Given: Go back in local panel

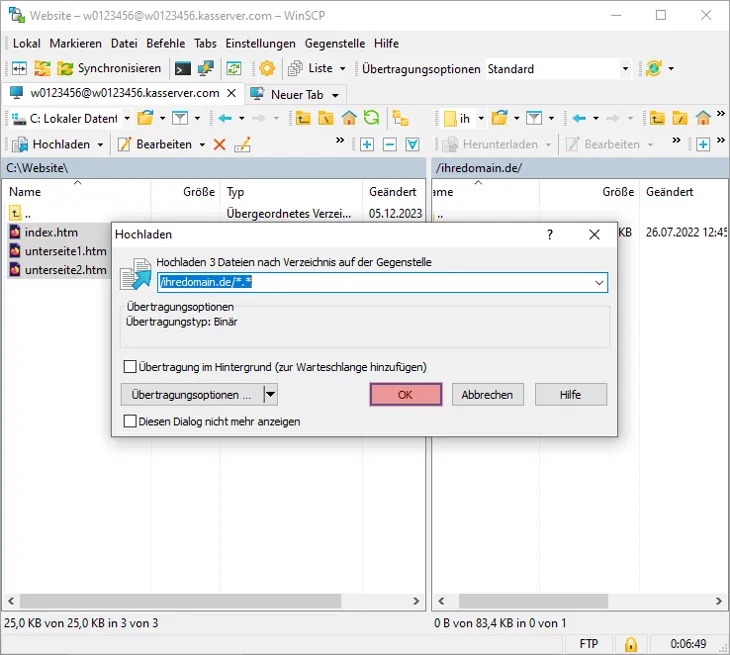Looking at the screenshot, I should 224,118.
